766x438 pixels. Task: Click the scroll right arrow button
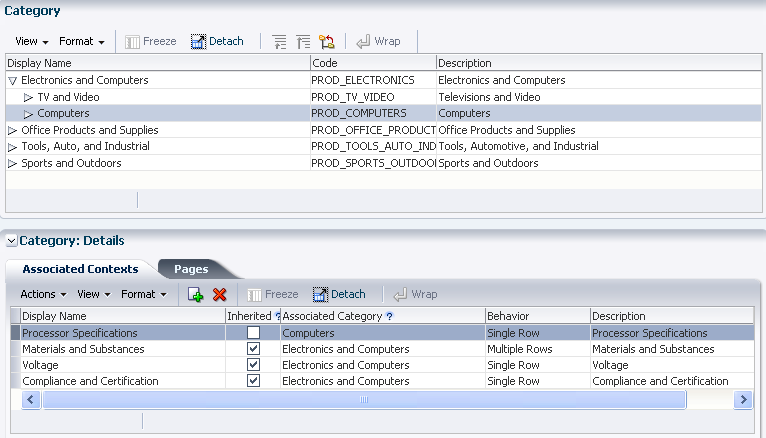[x=744, y=400]
